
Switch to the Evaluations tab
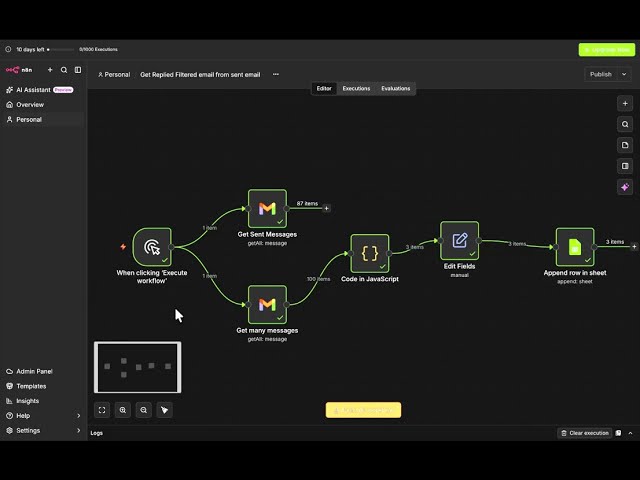pos(396,88)
